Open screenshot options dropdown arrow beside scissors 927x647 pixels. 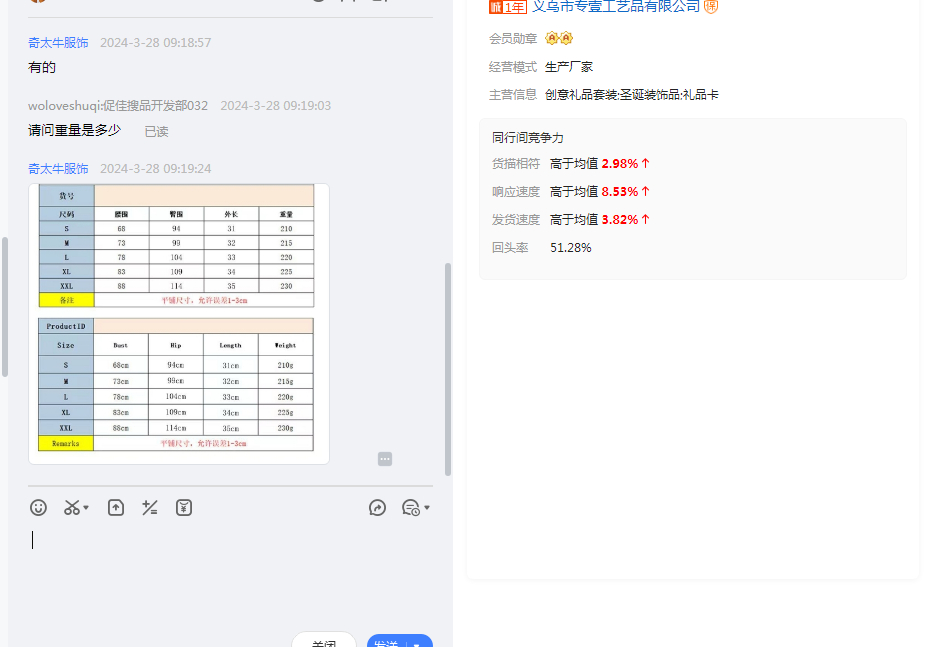tap(86, 508)
